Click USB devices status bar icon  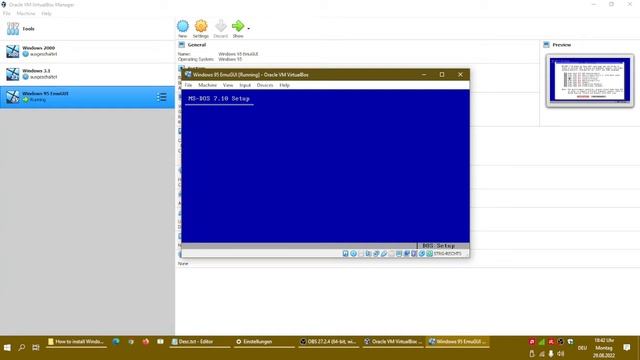[x=384, y=253]
